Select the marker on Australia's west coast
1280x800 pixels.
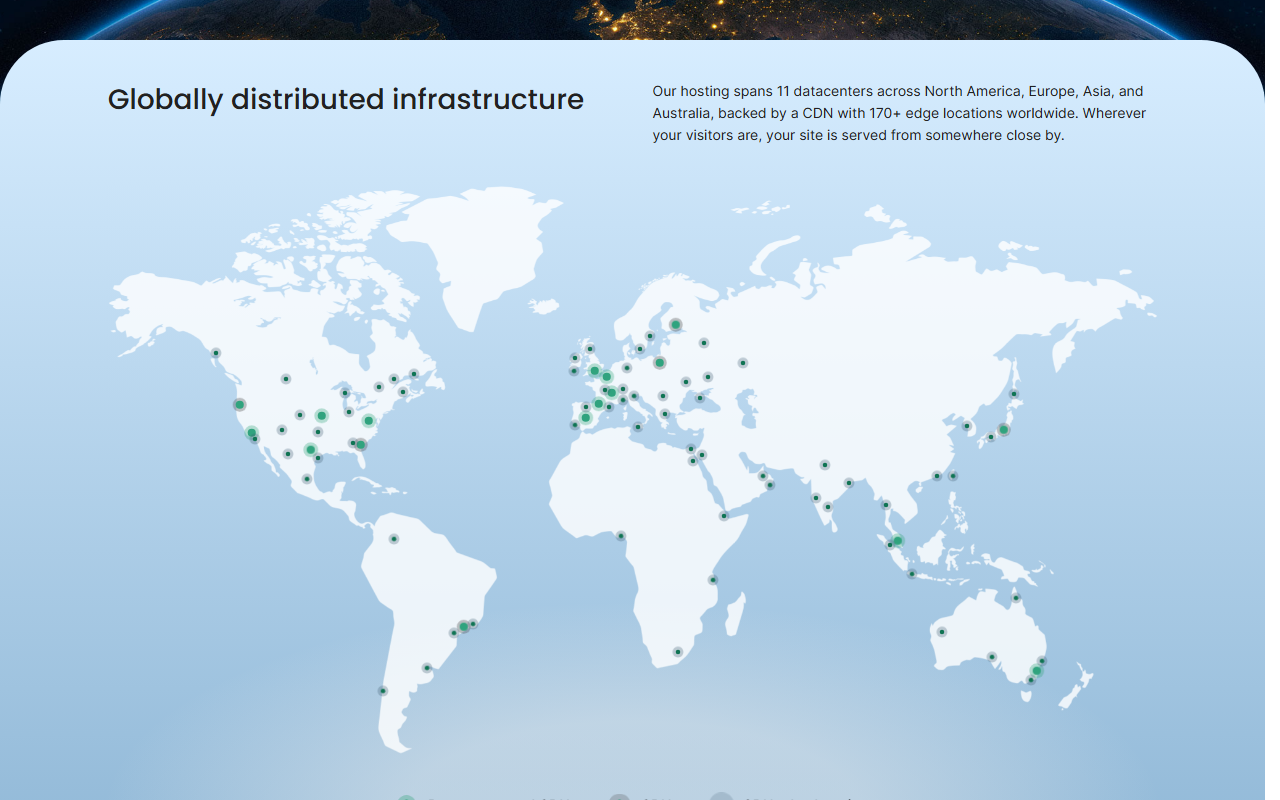tap(942, 632)
